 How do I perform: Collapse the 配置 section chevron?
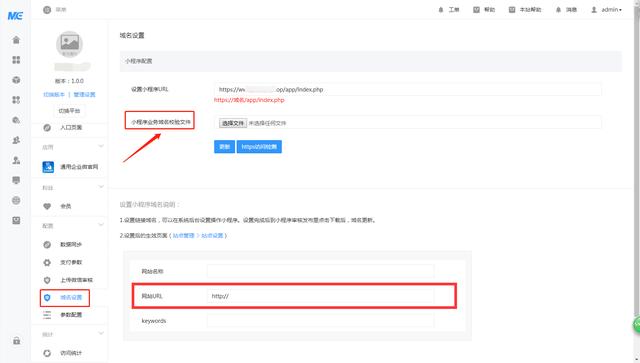(101, 225)
